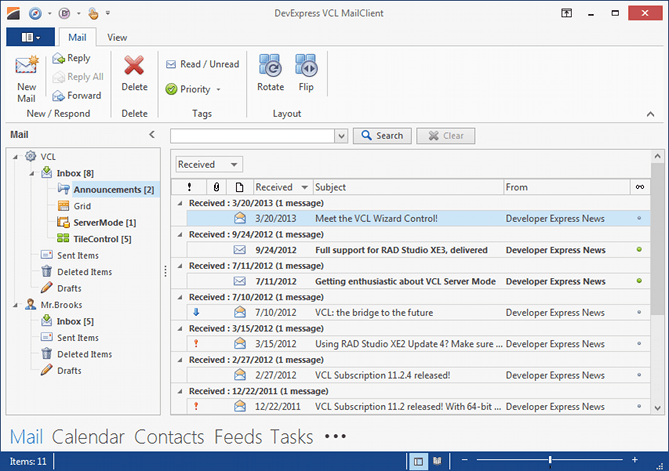Open the Grid folder

click(x=82, y=206)
